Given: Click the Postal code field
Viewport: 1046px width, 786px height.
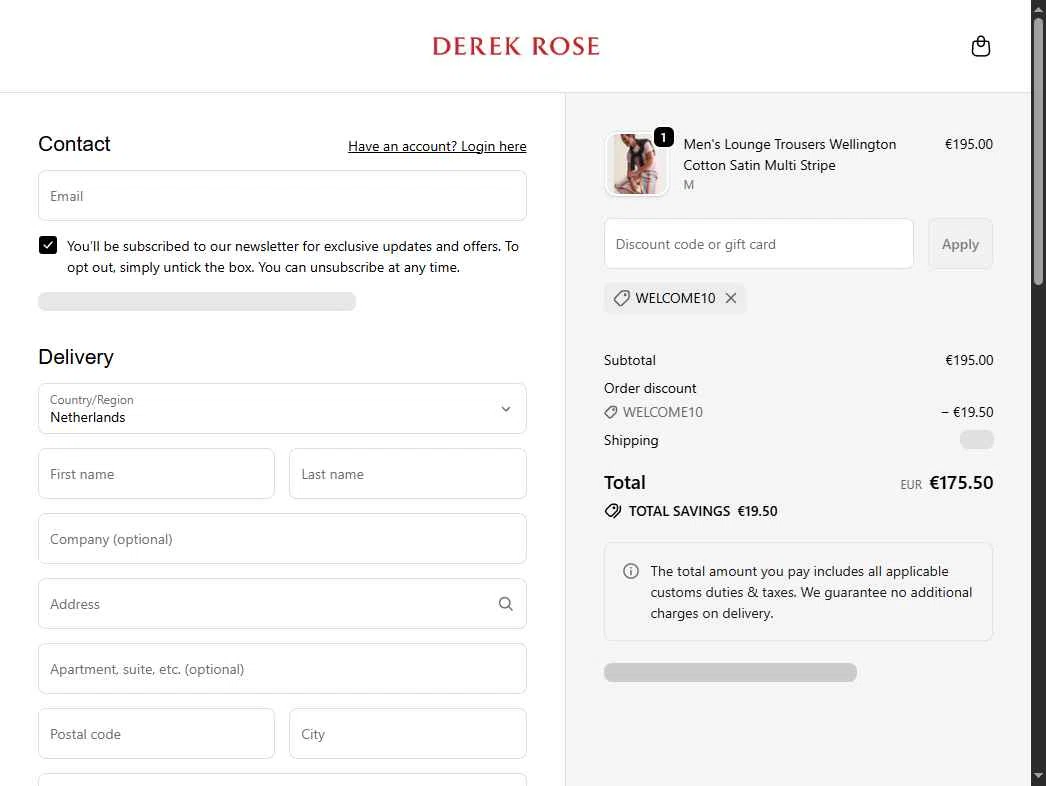Looking at the screenshot, I should click(156, 734).
